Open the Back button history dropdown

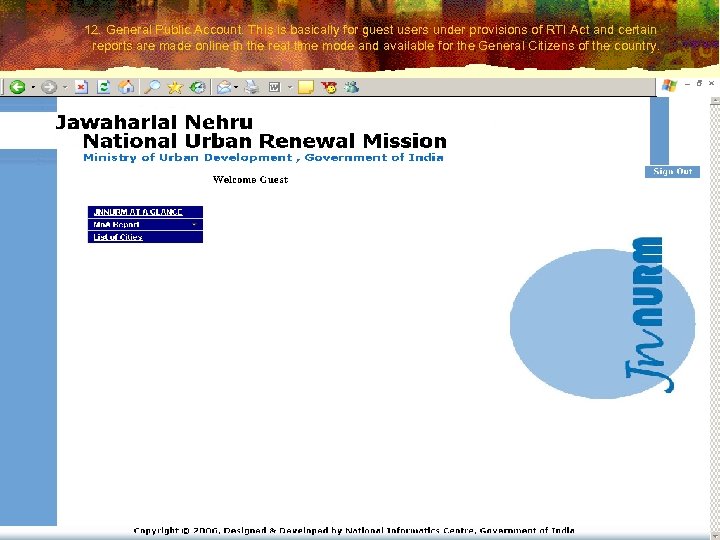coord(33,87)
